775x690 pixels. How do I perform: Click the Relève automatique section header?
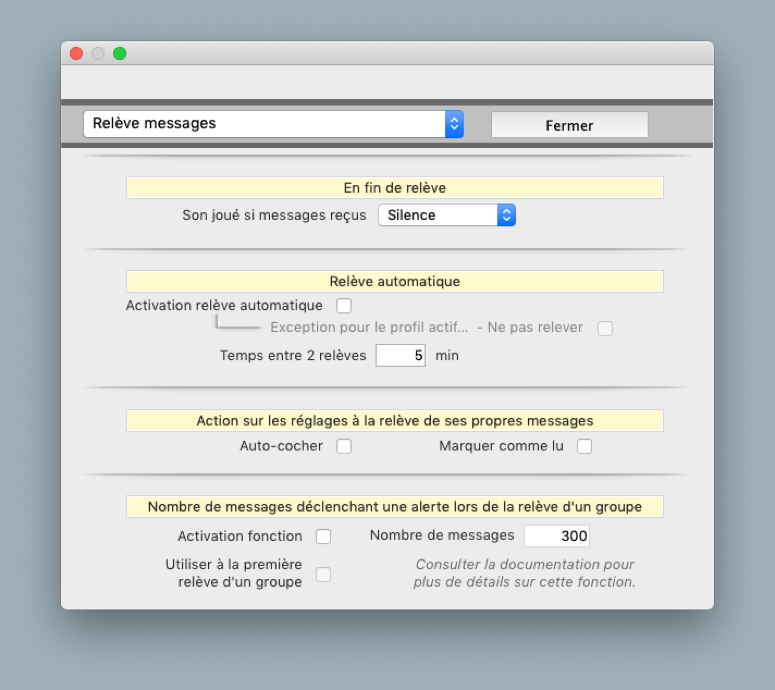pyautogui.click(x=394, y=281)
